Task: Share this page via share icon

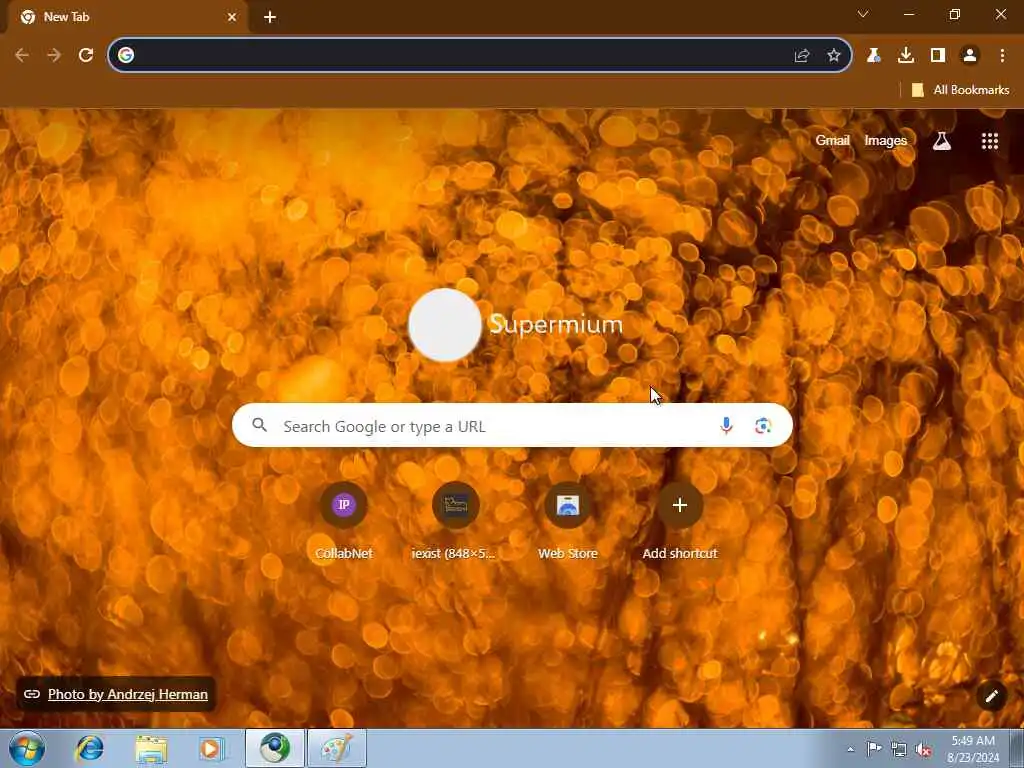Action: point(802,56)
